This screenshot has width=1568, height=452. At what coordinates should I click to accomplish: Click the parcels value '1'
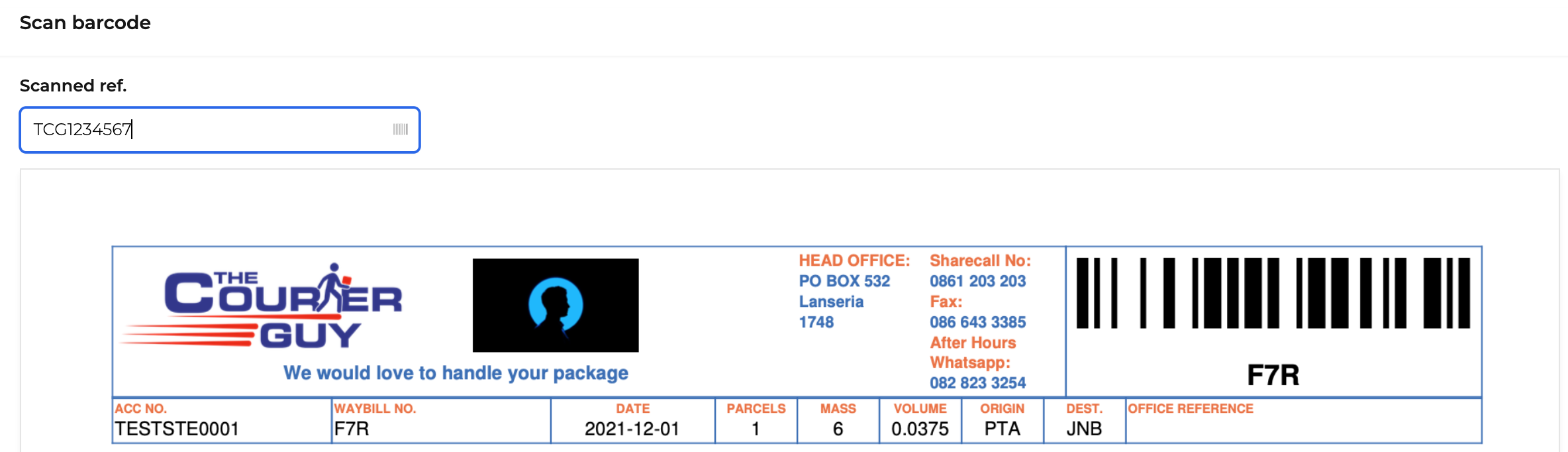click(756, 429)
